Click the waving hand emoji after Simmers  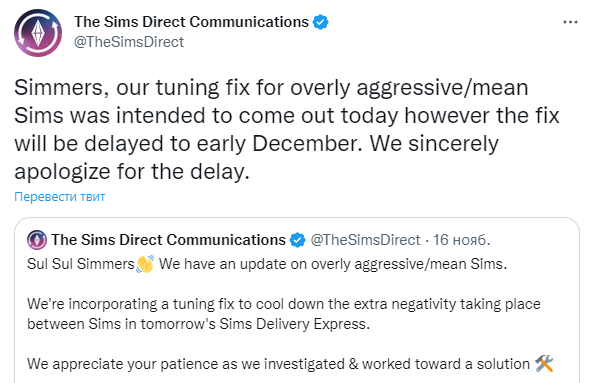(145, 264)
